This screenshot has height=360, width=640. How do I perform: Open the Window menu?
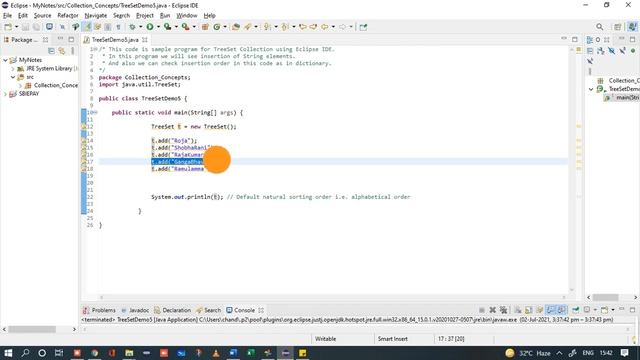(187, 16)
